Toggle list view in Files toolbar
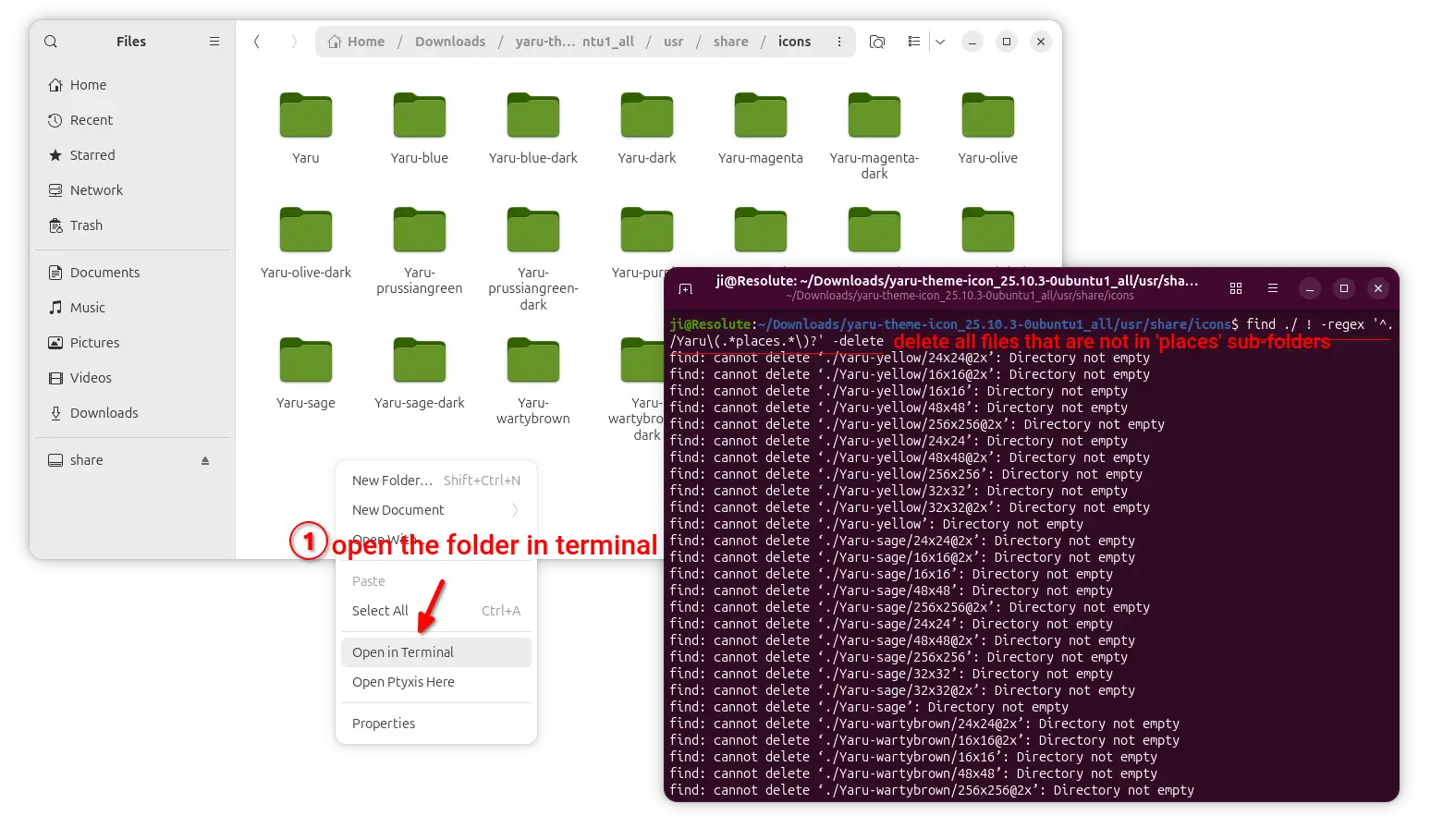 click(914, 42)
